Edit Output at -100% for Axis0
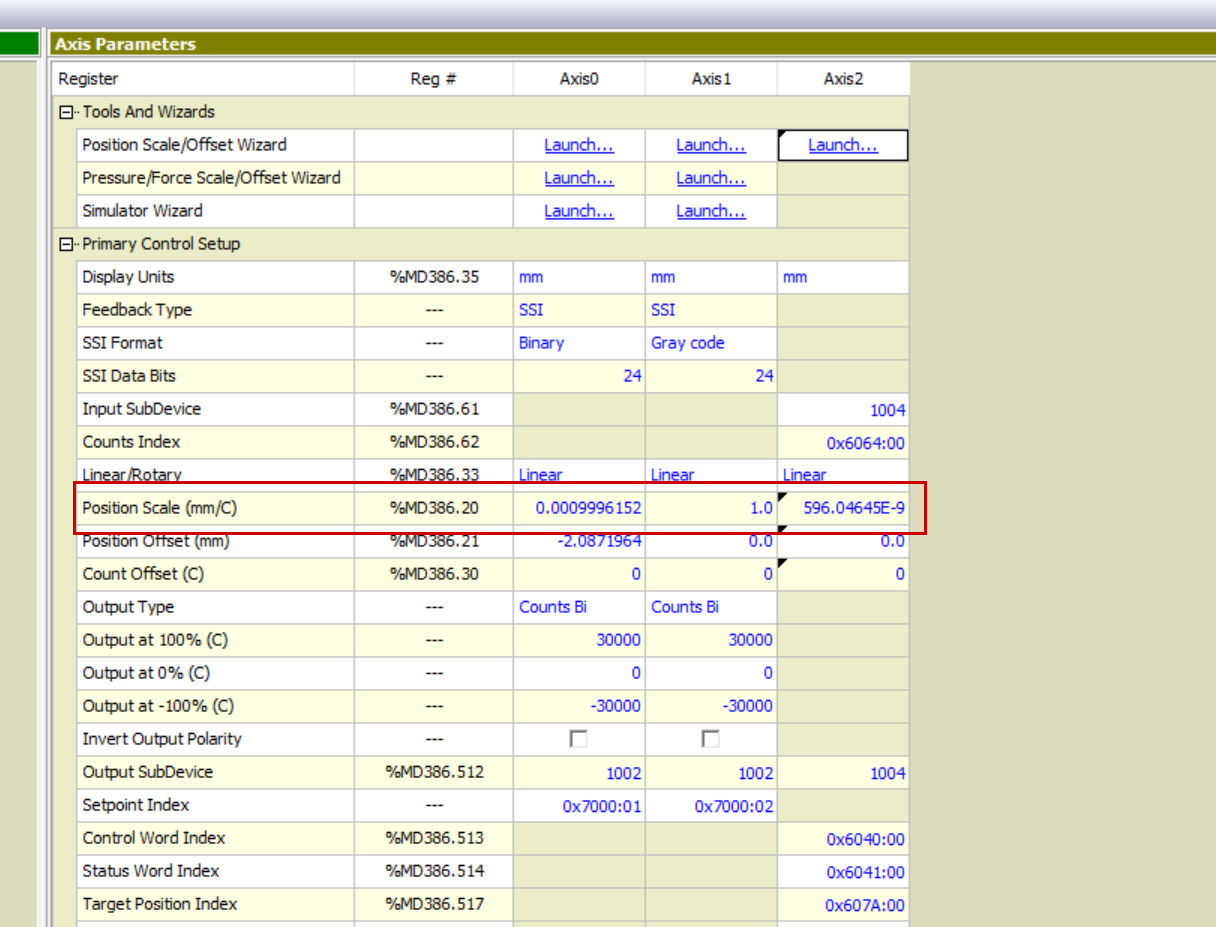 click(x=579, y=706)
